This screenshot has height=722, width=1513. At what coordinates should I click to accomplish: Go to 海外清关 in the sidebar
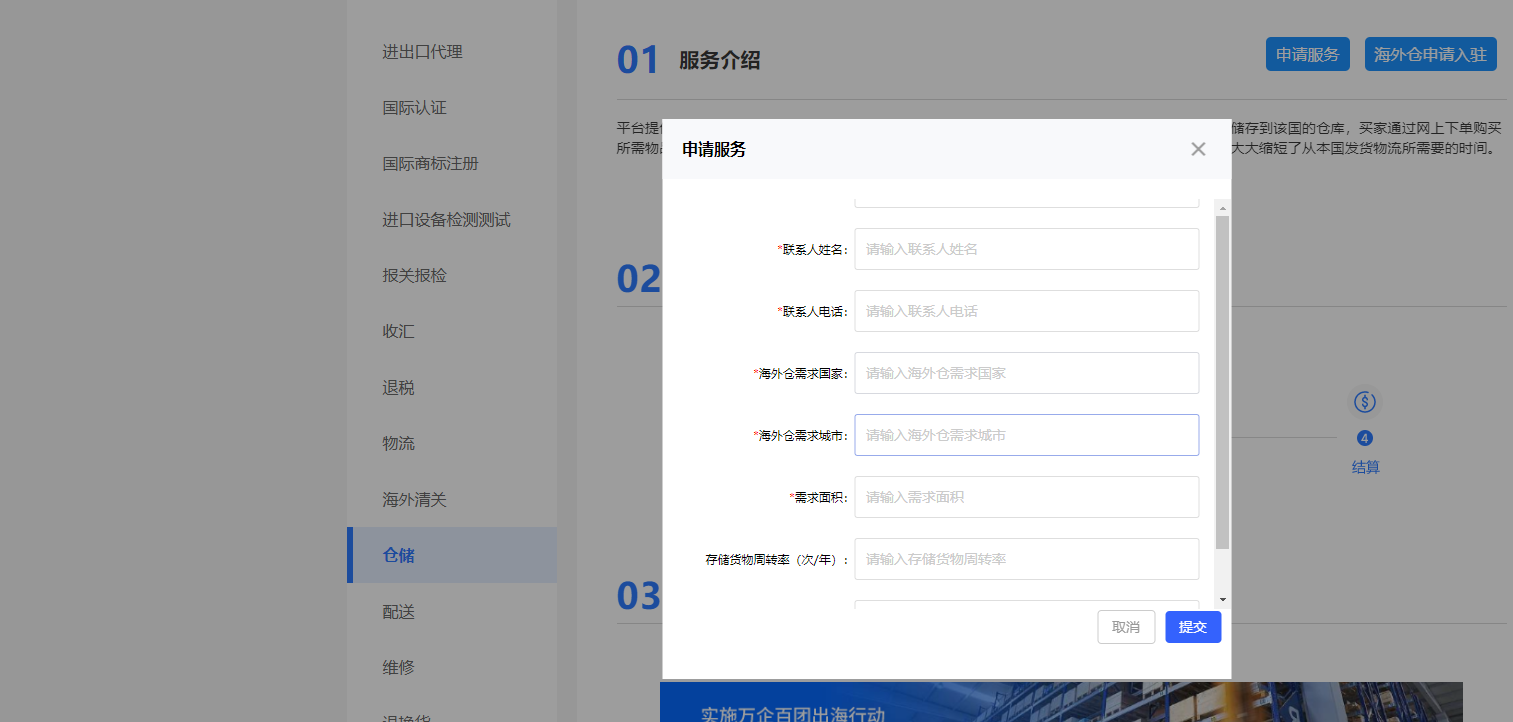pyautogui.click(x=414, y=499)
